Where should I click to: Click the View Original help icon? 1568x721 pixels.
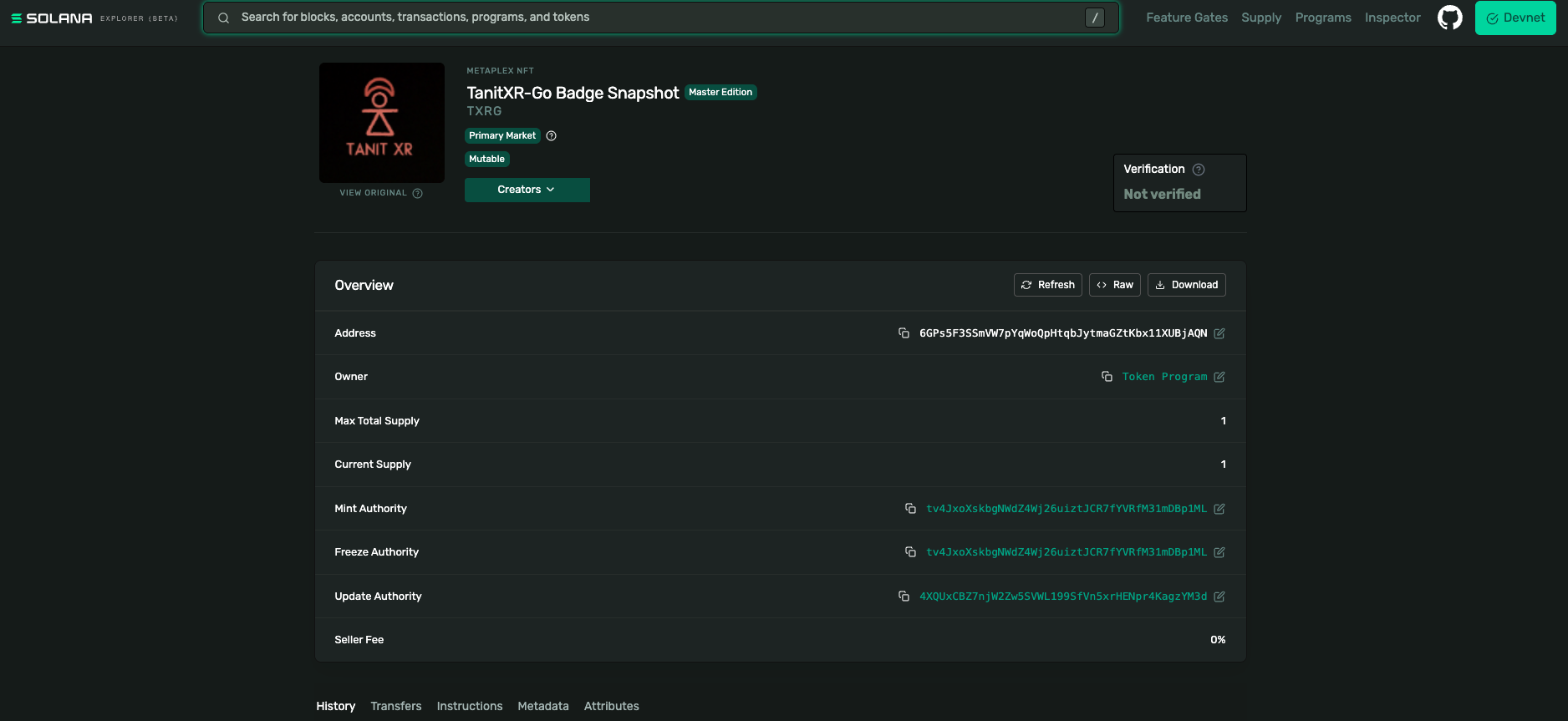tap(417, 193)
